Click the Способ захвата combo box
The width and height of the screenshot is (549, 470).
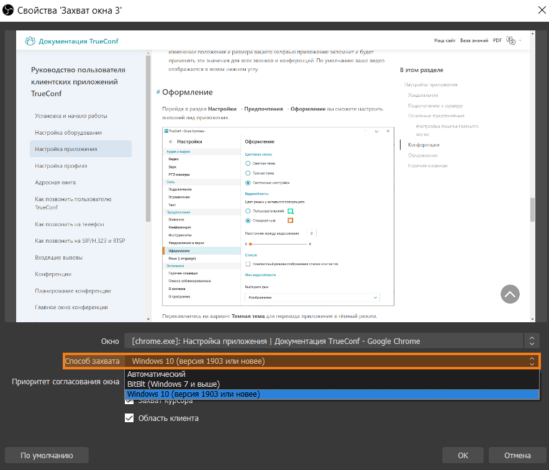[x=332, y=361]
